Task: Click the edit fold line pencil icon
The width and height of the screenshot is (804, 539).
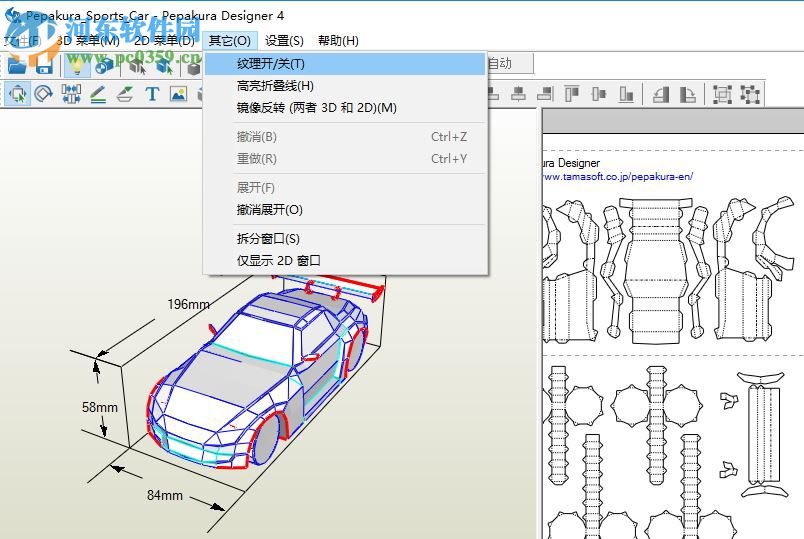Action: click(98, 94)
